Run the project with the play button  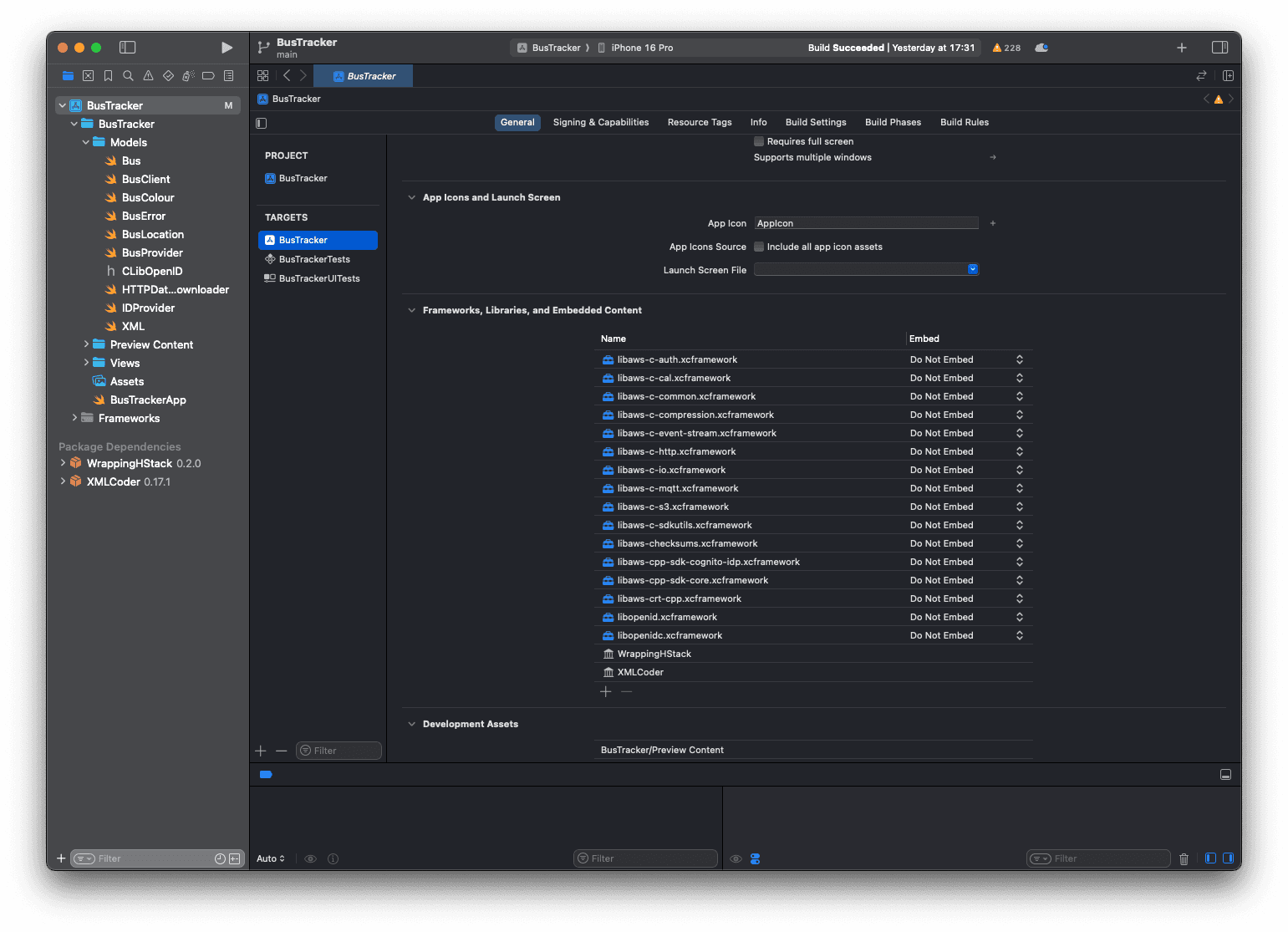click(227, 48)
